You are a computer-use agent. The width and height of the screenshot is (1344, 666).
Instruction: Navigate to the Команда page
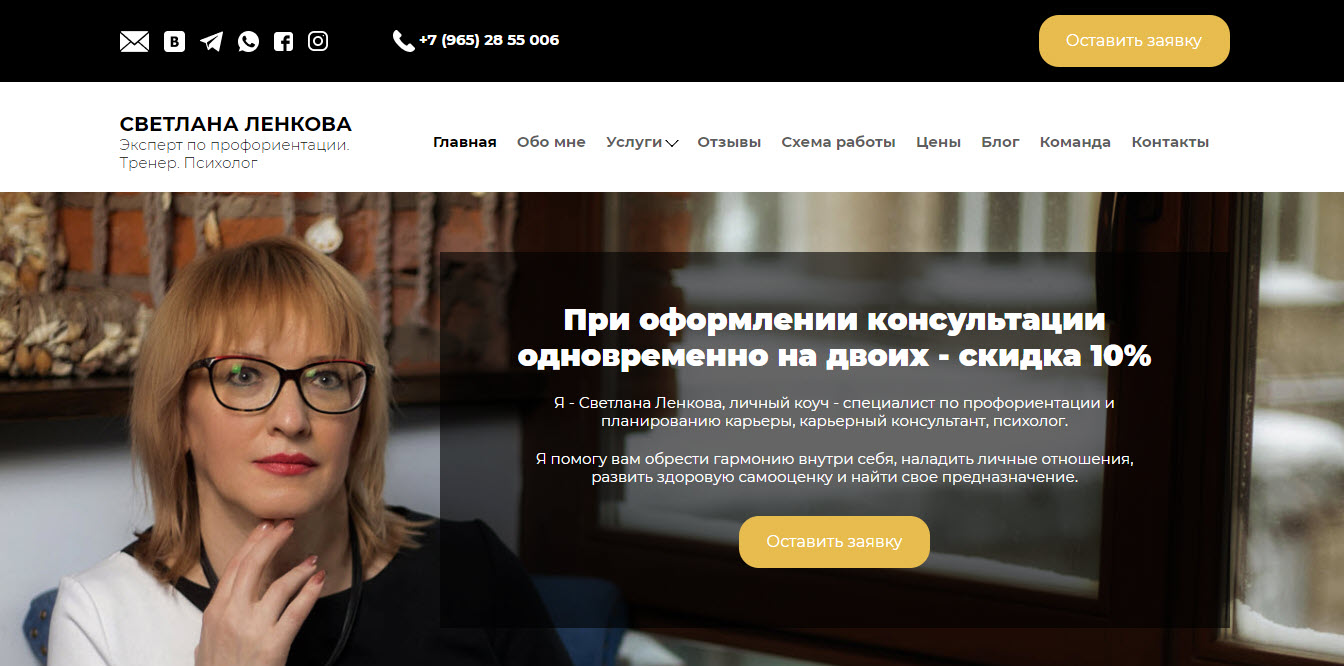[x=1075, y=142]
